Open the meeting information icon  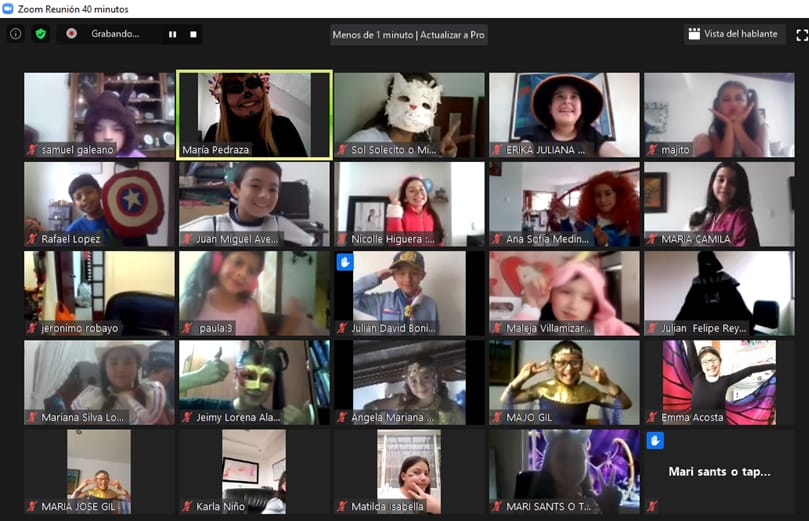point(15,33)
